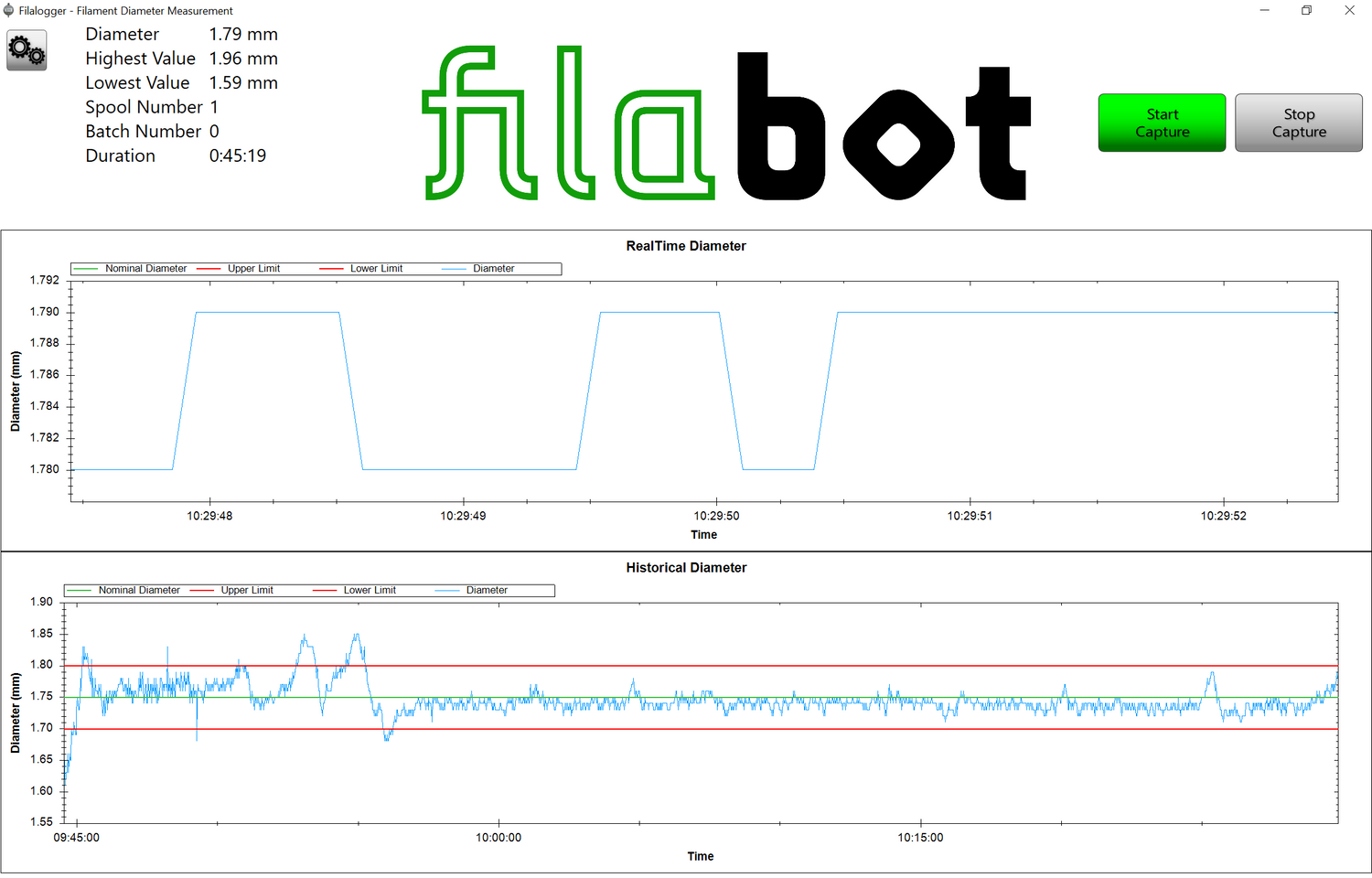Minimize the Filalogger window

pyautogui.click(x=1265, y=11)
